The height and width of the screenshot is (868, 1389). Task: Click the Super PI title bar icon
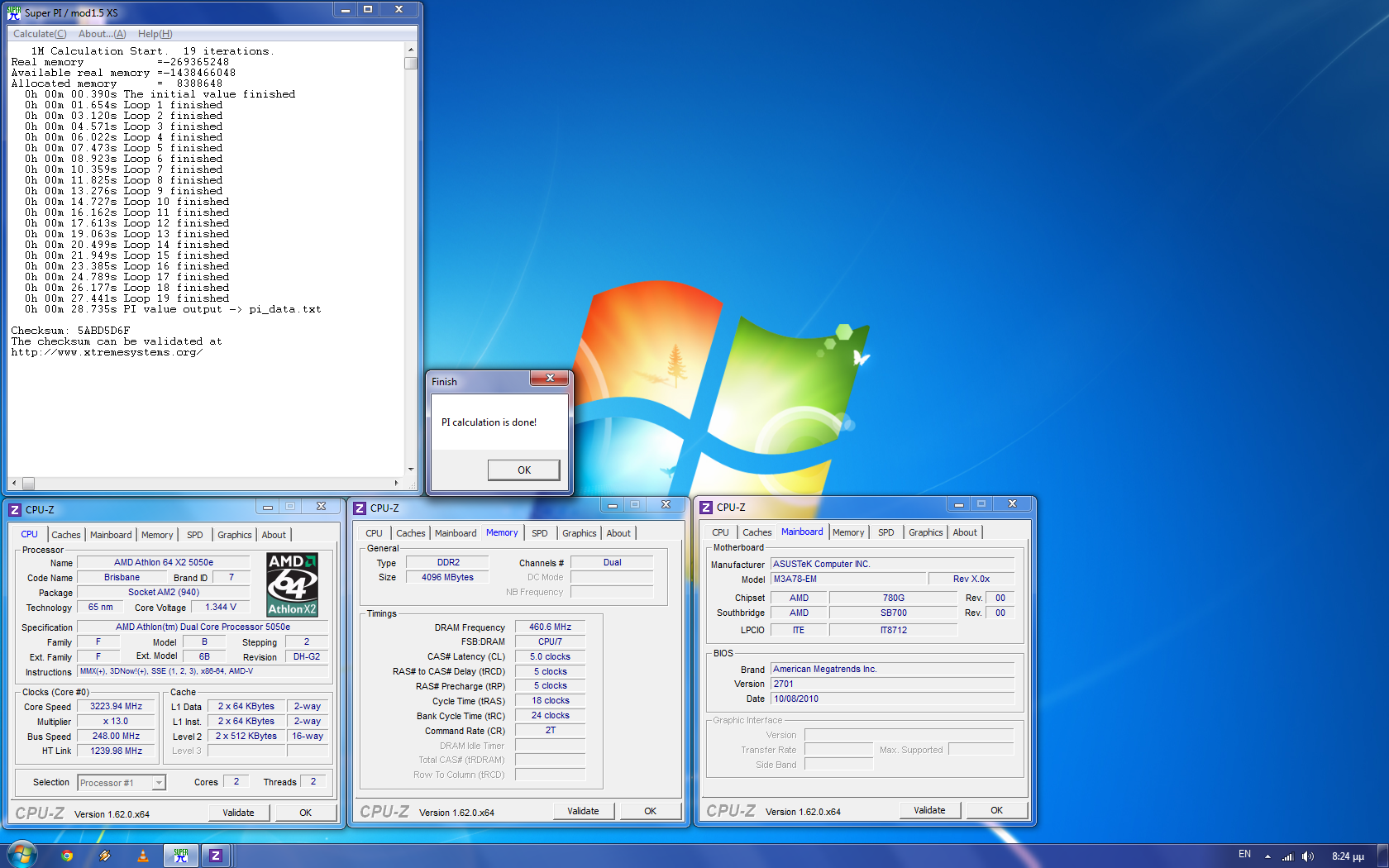click(14, 12)
